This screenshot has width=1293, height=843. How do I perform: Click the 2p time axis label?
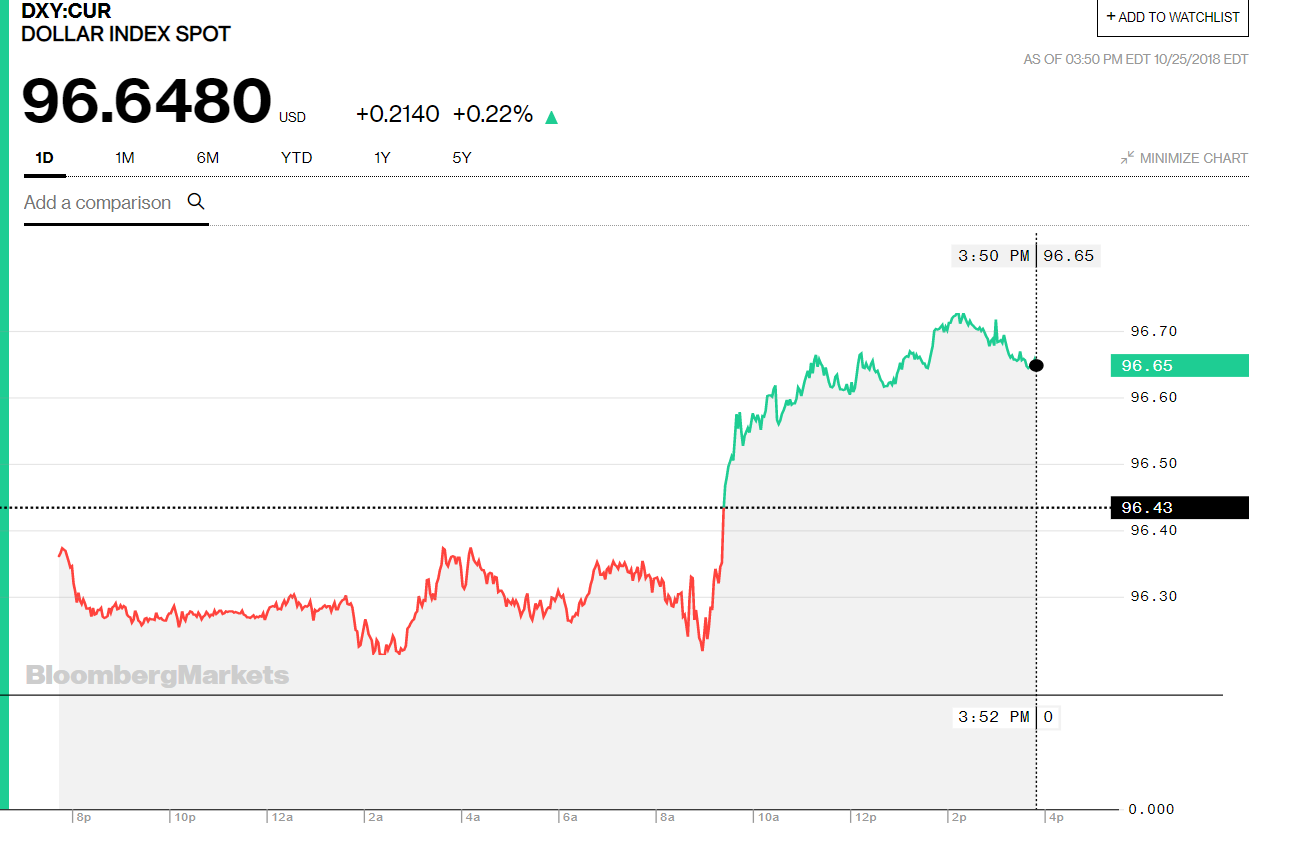click(x=958, y=817)
